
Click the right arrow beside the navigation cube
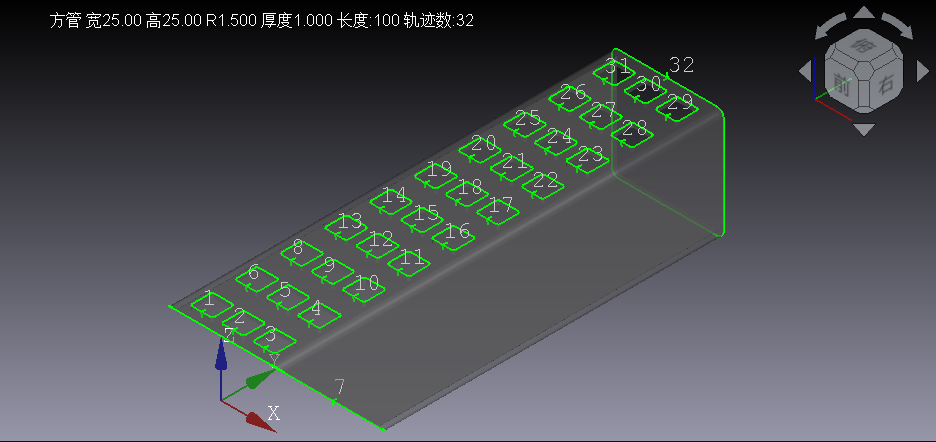click(x=923, y=71)
